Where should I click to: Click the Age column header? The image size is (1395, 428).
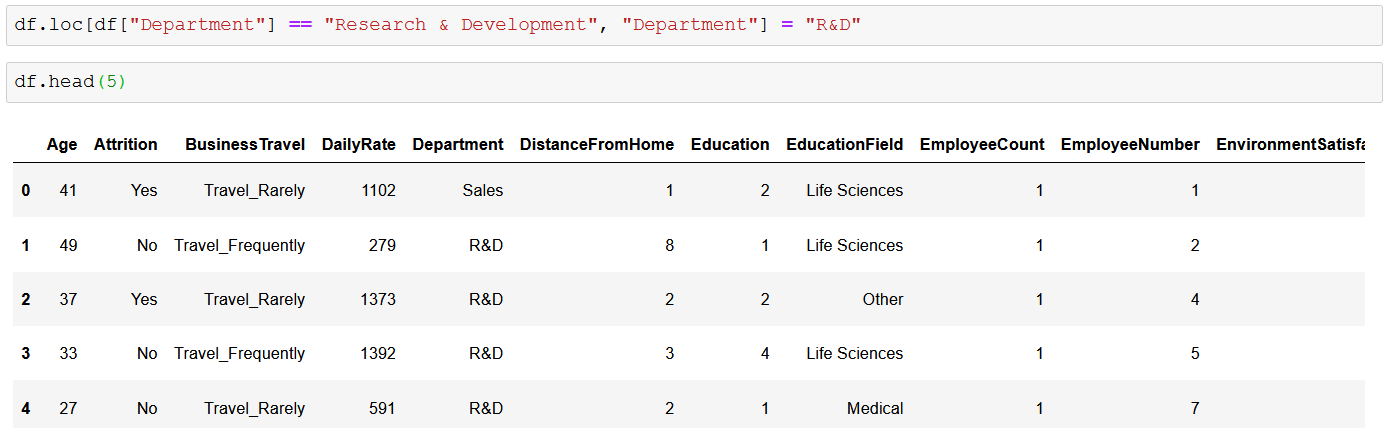tap(62, 144)
